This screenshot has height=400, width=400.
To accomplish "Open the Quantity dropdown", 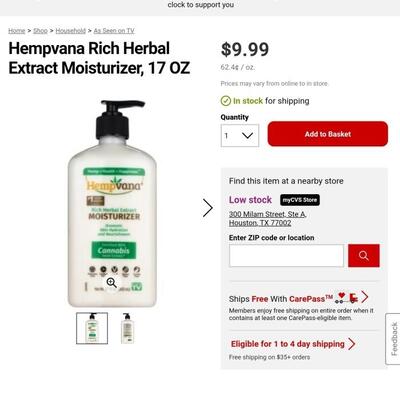I will [x=240, y=135].
